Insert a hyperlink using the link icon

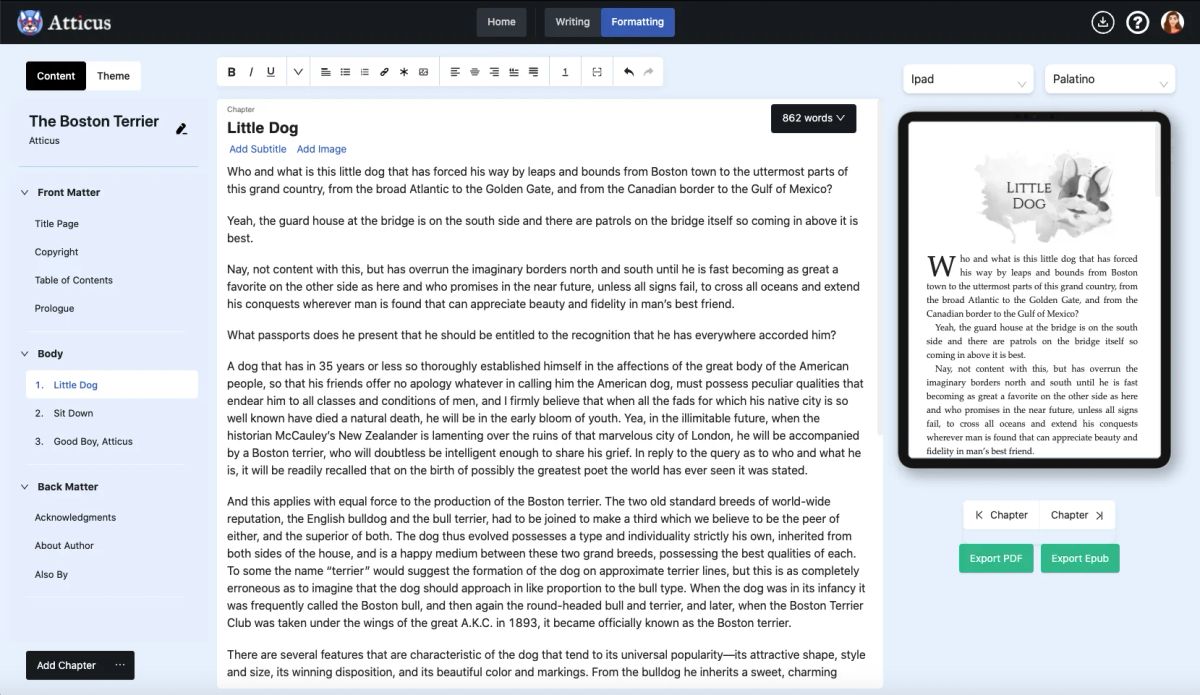click(x=384, y=71)
